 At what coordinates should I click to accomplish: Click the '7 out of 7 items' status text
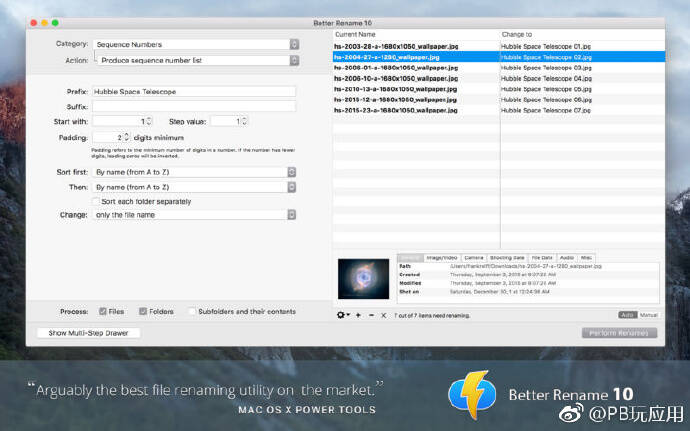432,316
